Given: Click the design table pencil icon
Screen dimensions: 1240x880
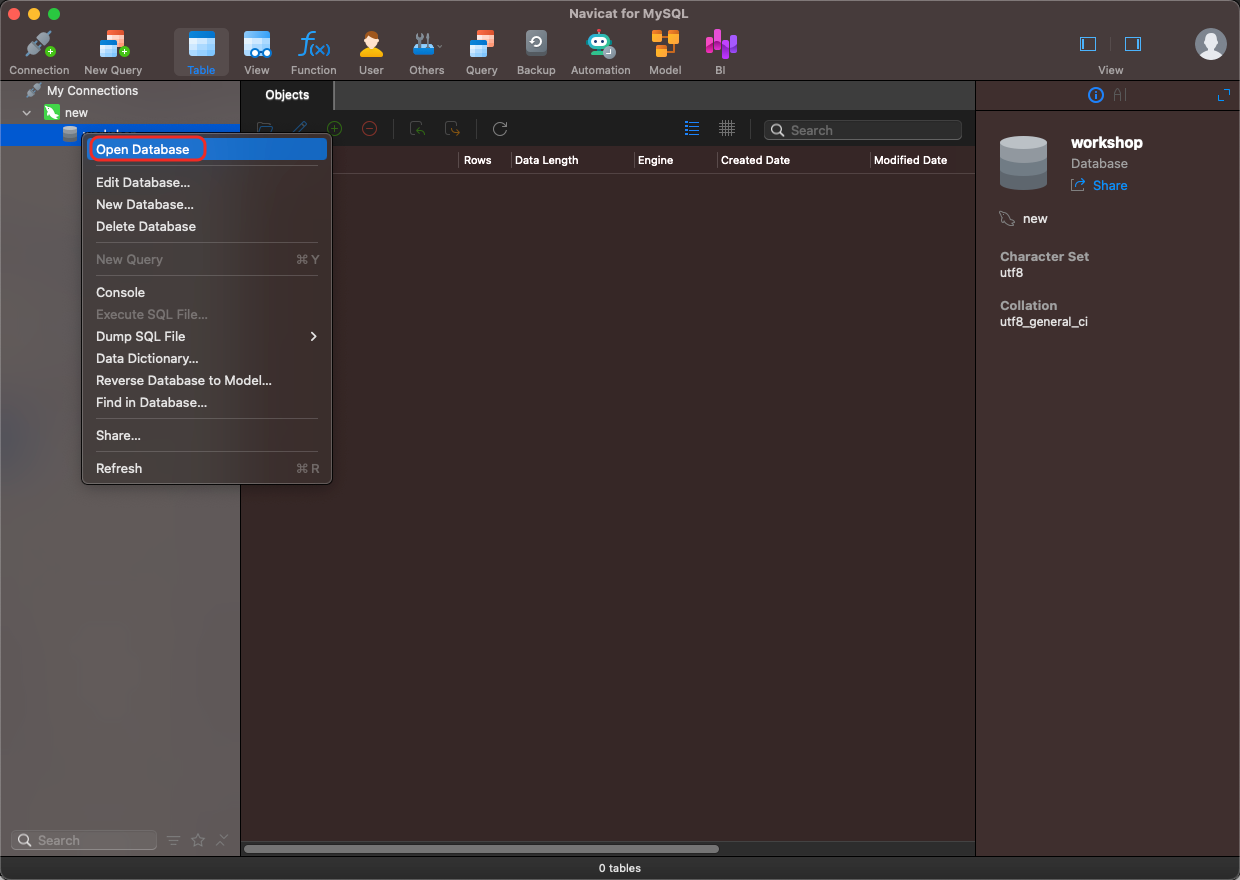Looking at the screenshot, I should pos(299,128).
